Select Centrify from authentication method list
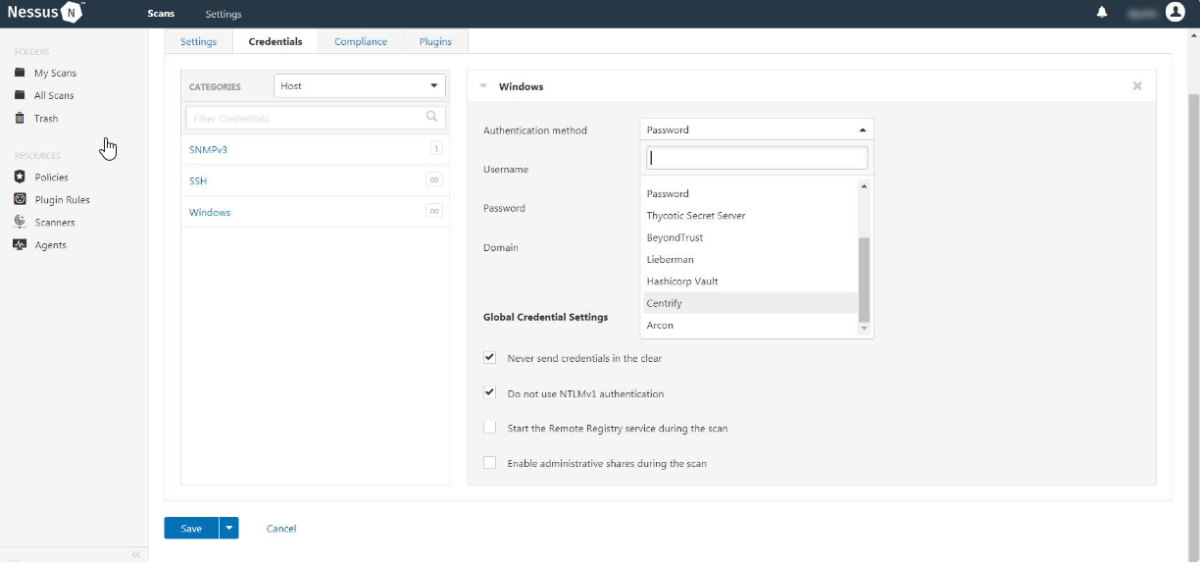The width and height of the screenshot is (1200, 566). tap(664, 303)
